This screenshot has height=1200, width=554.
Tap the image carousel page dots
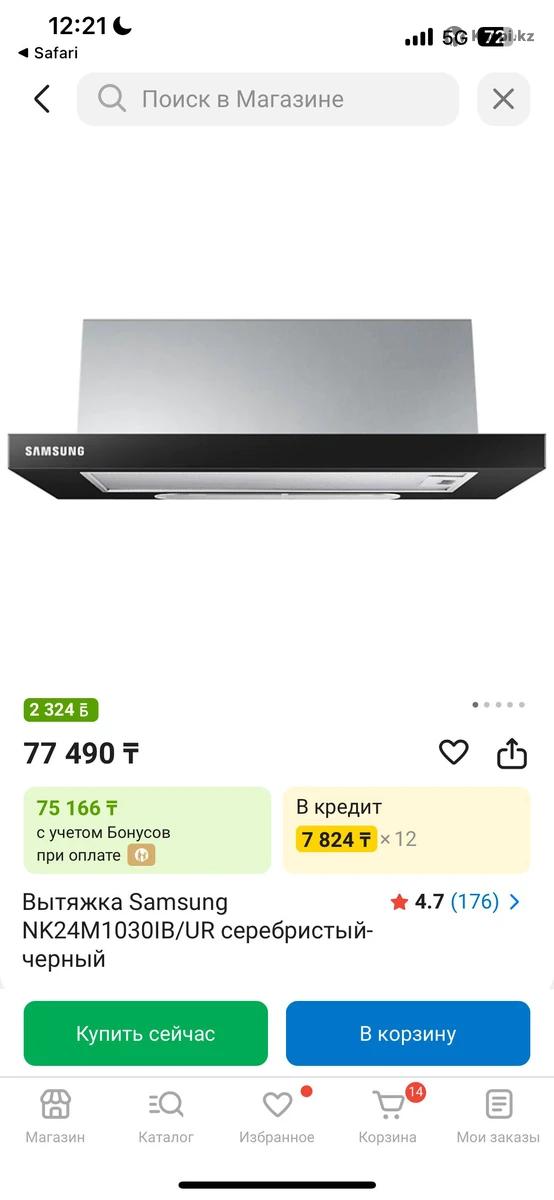click(498, 705)
